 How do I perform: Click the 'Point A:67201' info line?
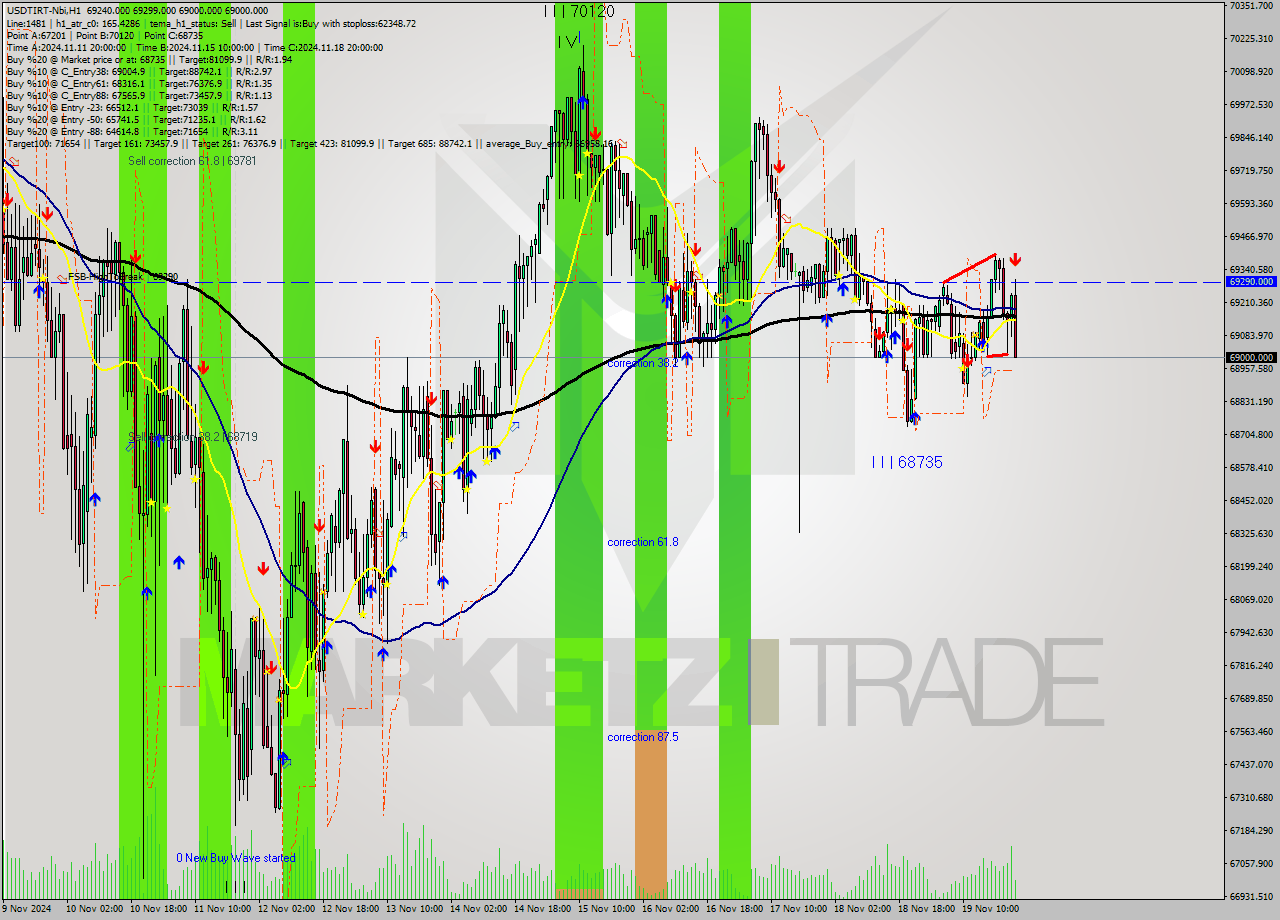click(104, 35)
